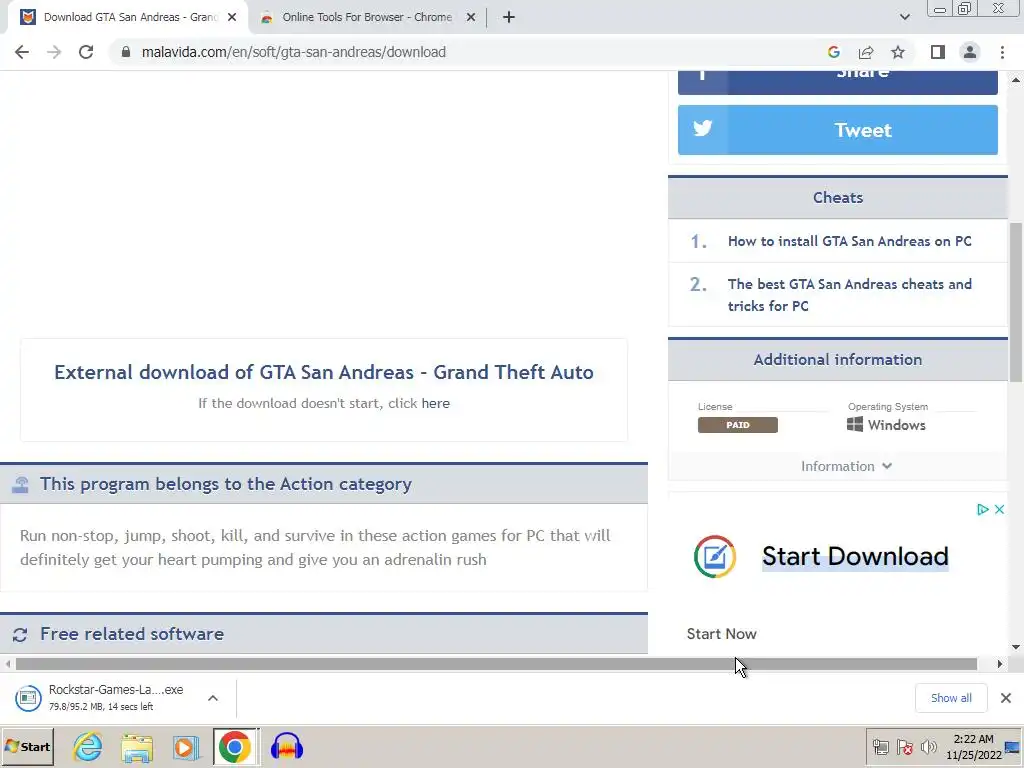Close the ad with the X icon
The width and height of the screenshot is (1024, 768).
[999, 509]
